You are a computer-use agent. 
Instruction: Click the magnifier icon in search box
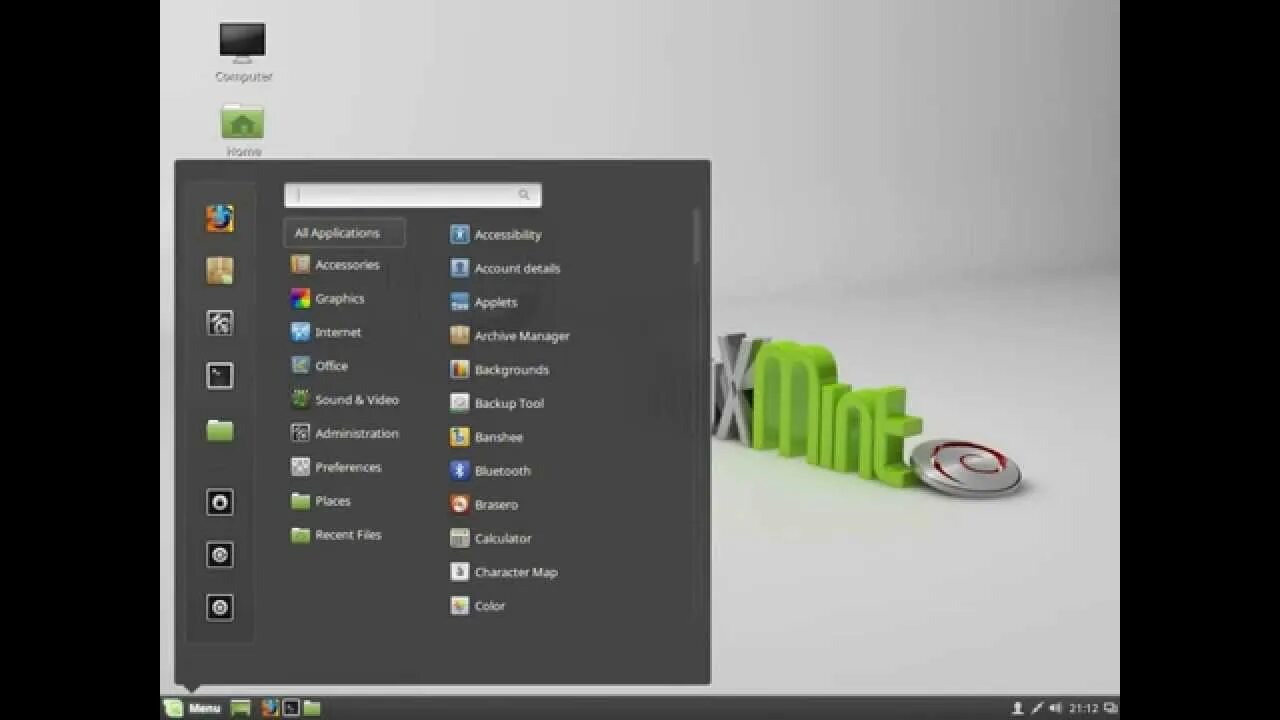point(524,195)
